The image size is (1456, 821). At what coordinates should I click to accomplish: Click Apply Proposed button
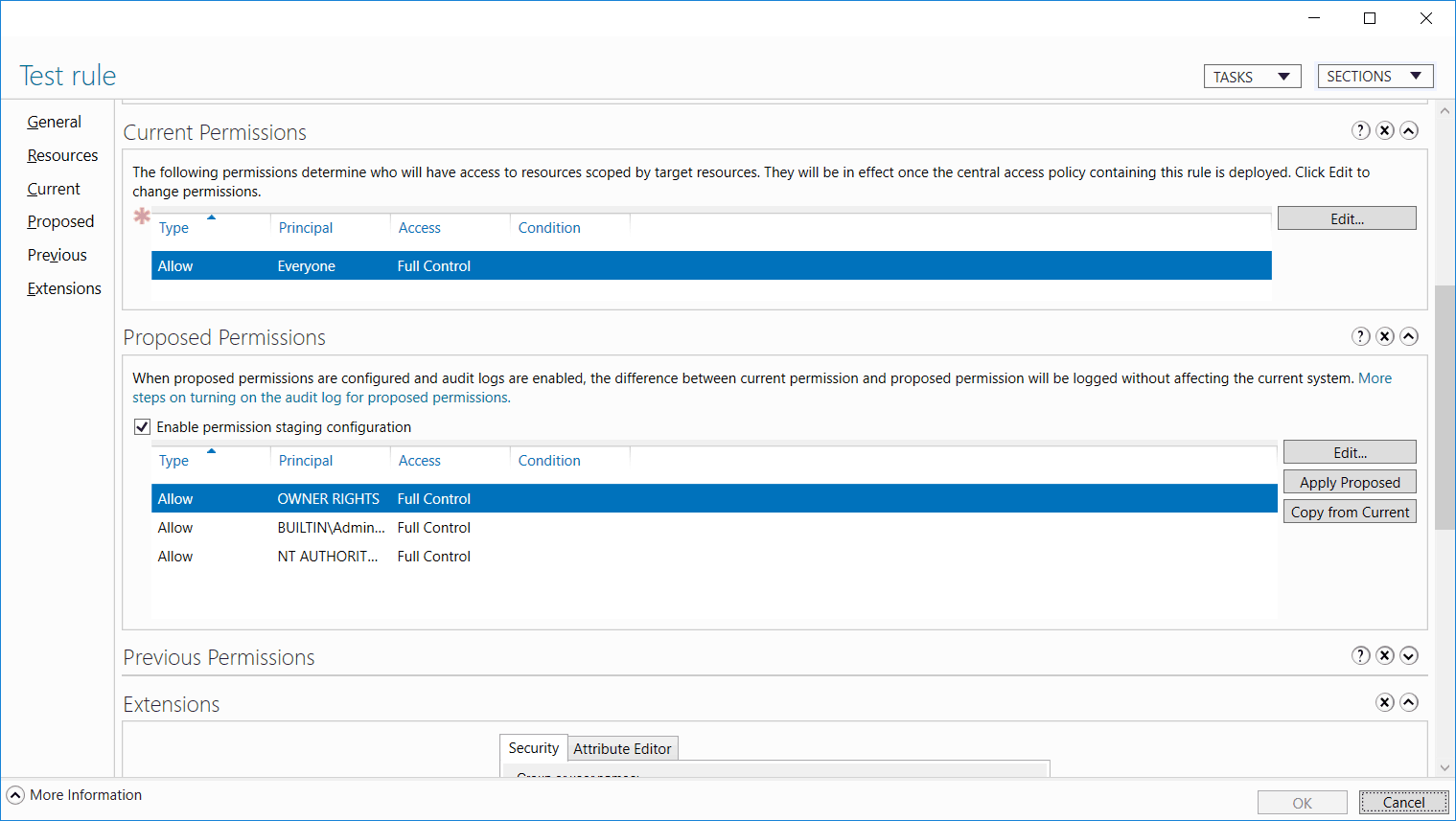pos(1350,482)
